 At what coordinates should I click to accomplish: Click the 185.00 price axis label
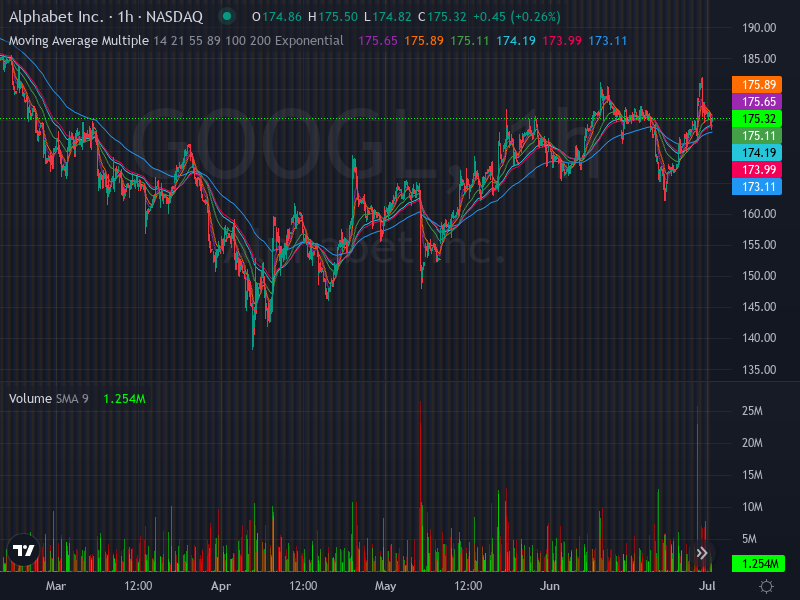pyautogui.click(x=759, y=59)
